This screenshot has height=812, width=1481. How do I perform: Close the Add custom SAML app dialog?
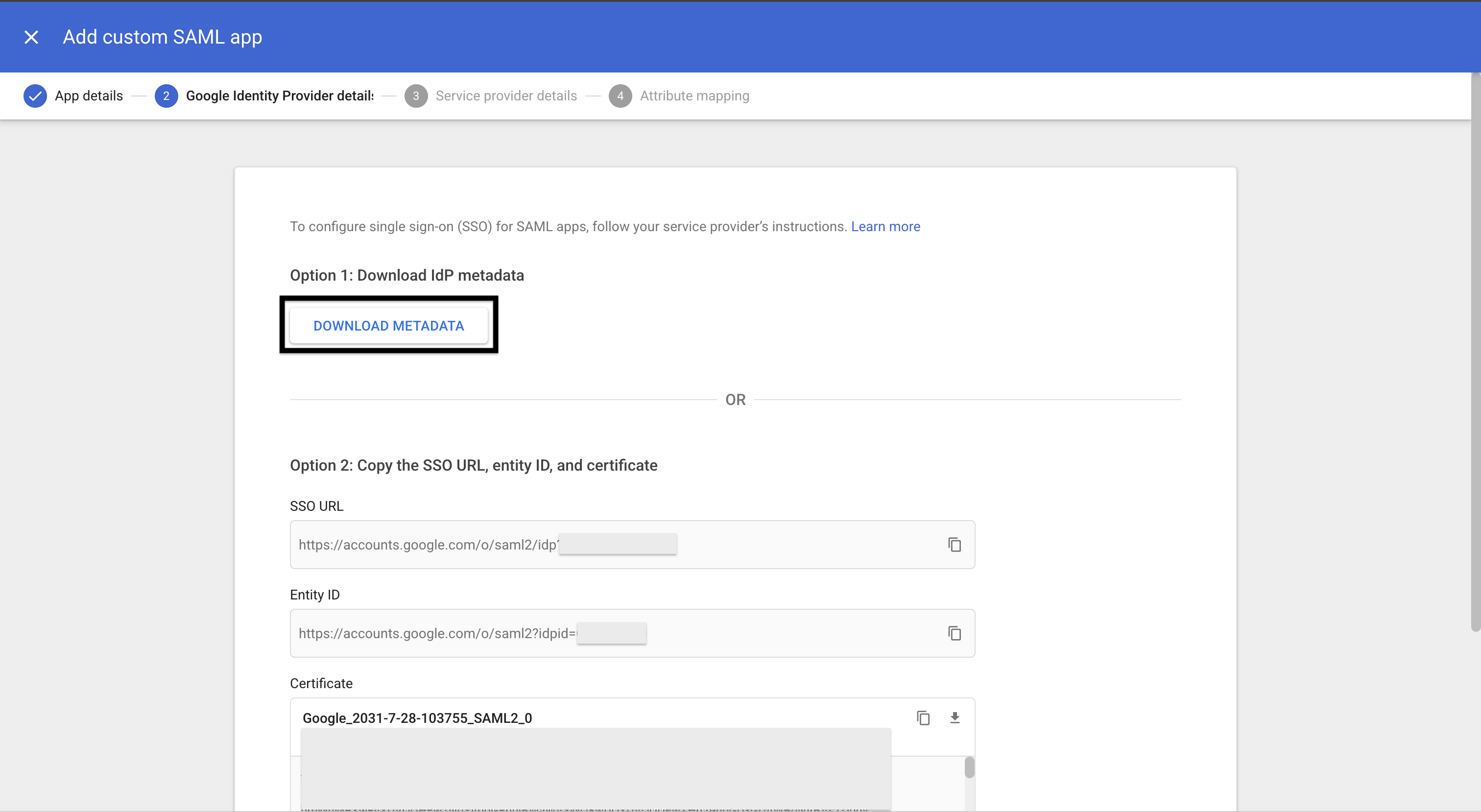click(31, 37)
